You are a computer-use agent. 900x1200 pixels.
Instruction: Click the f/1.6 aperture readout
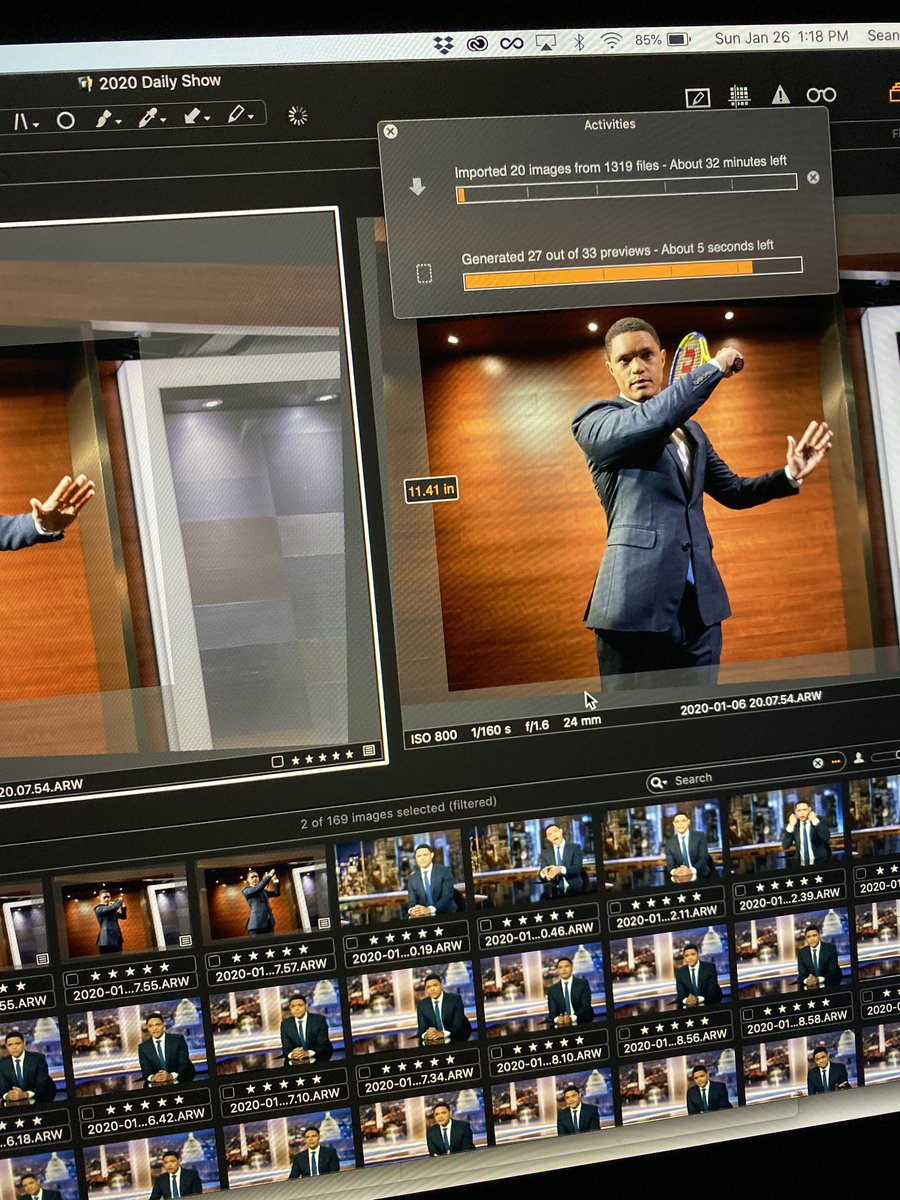[x=537, y=726]
